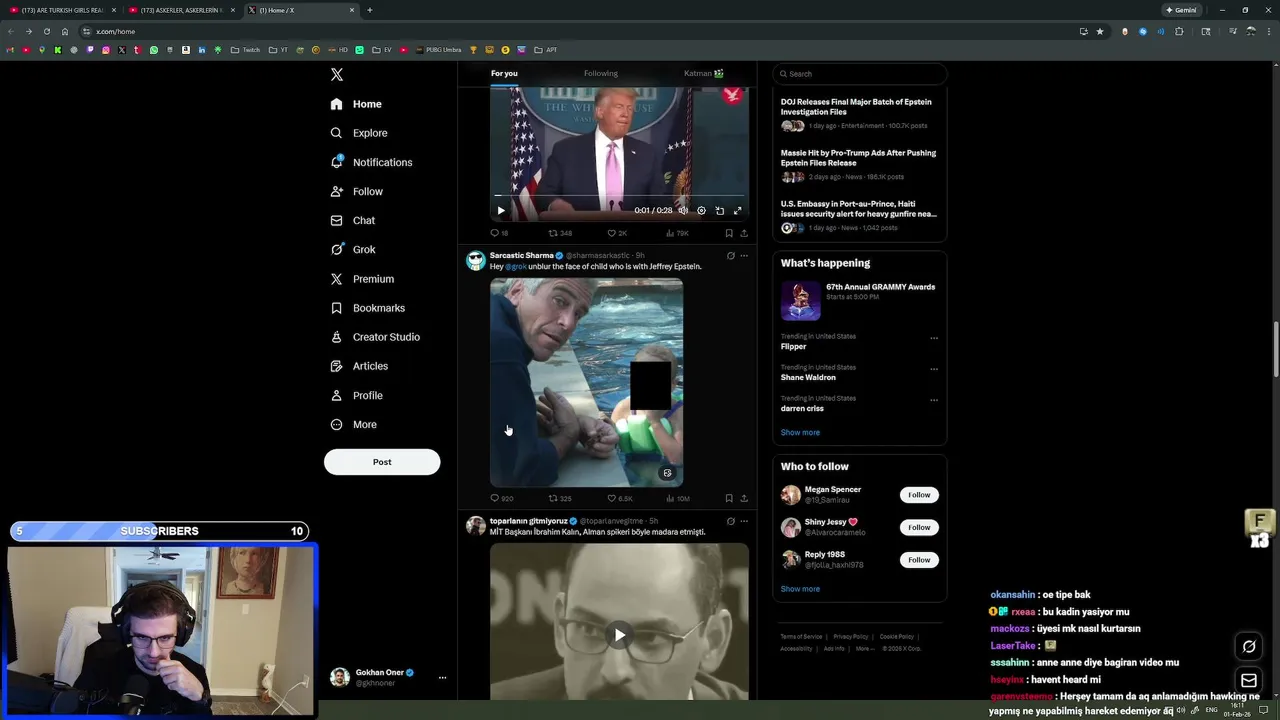Enter fullscreen on the video
This screenshot has height=720, width=1280.
[738, 211]
